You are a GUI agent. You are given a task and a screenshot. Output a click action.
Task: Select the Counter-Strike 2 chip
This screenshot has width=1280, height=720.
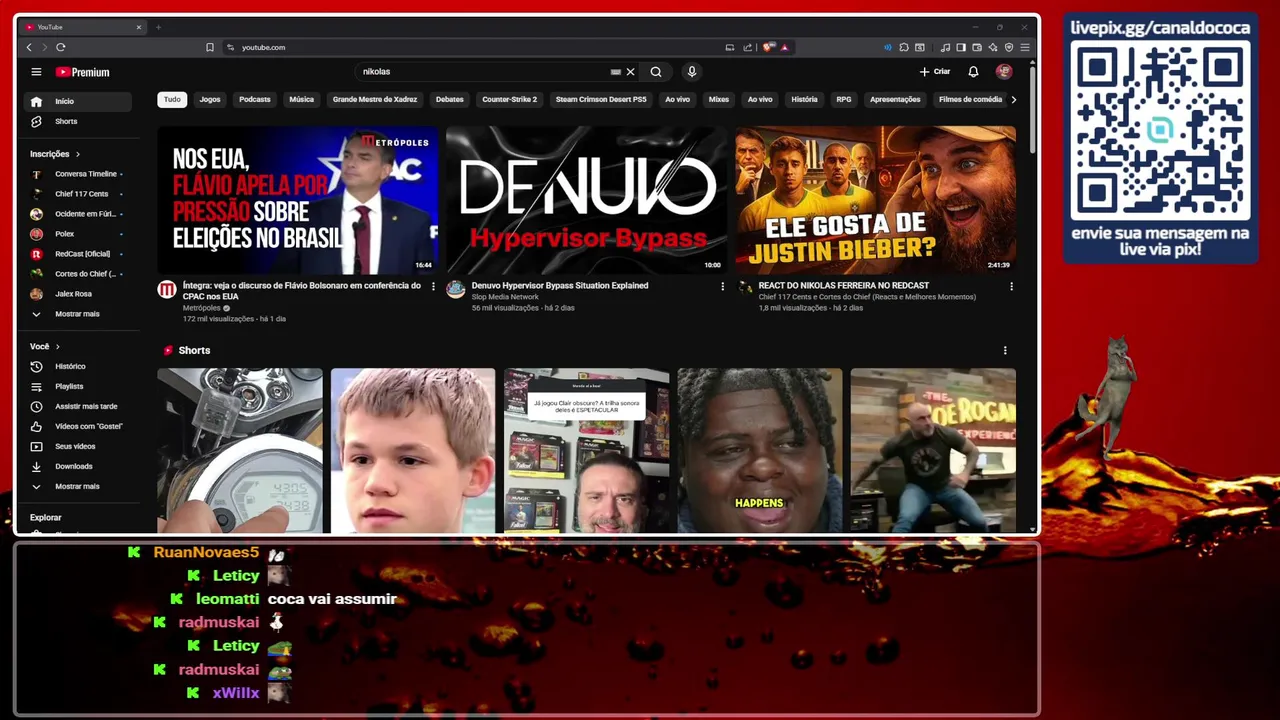coord(510,99)
